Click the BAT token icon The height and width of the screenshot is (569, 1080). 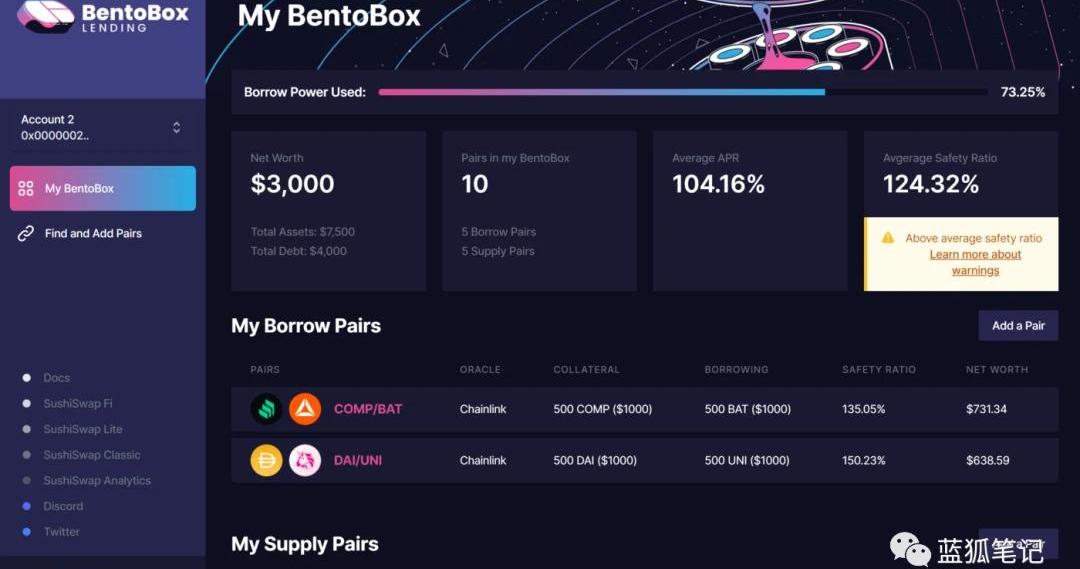click(305, 409)
